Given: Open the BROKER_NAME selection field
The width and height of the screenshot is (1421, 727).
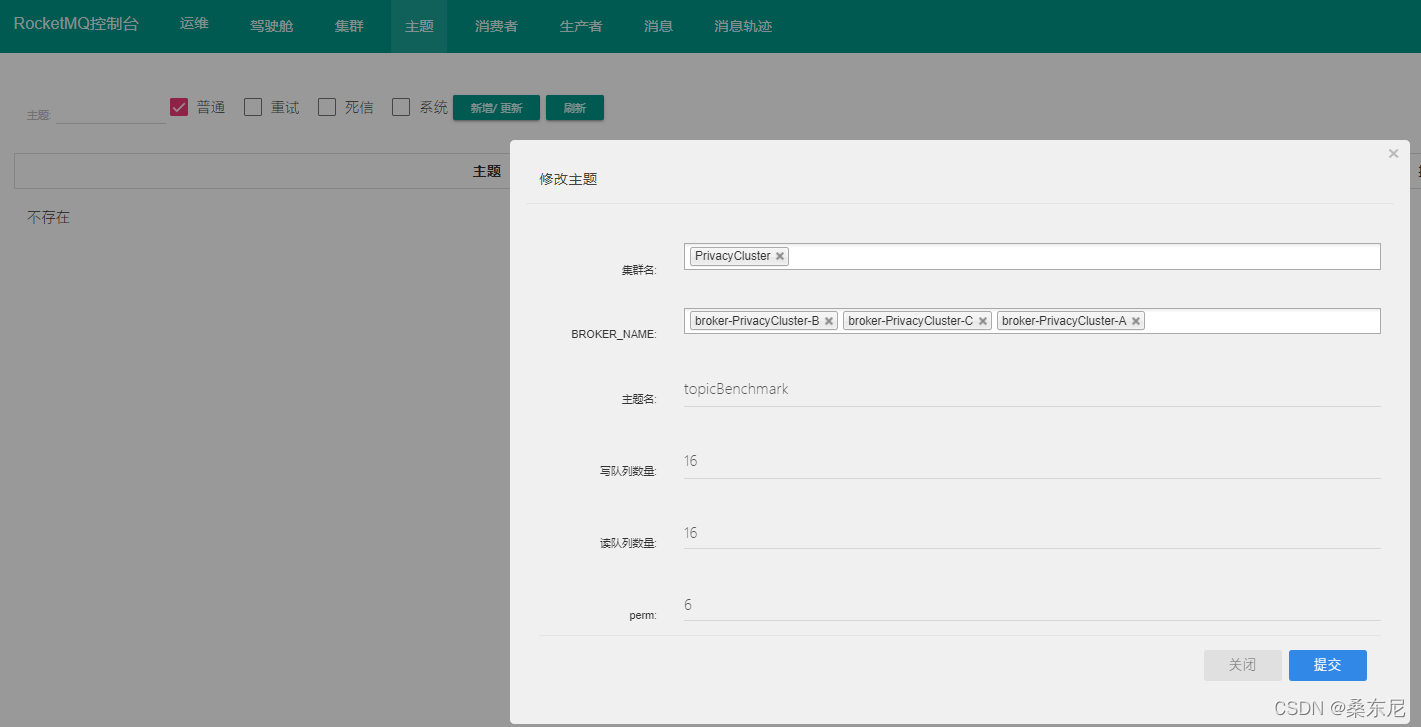Looking at the screenshot, I should 1032,321.
